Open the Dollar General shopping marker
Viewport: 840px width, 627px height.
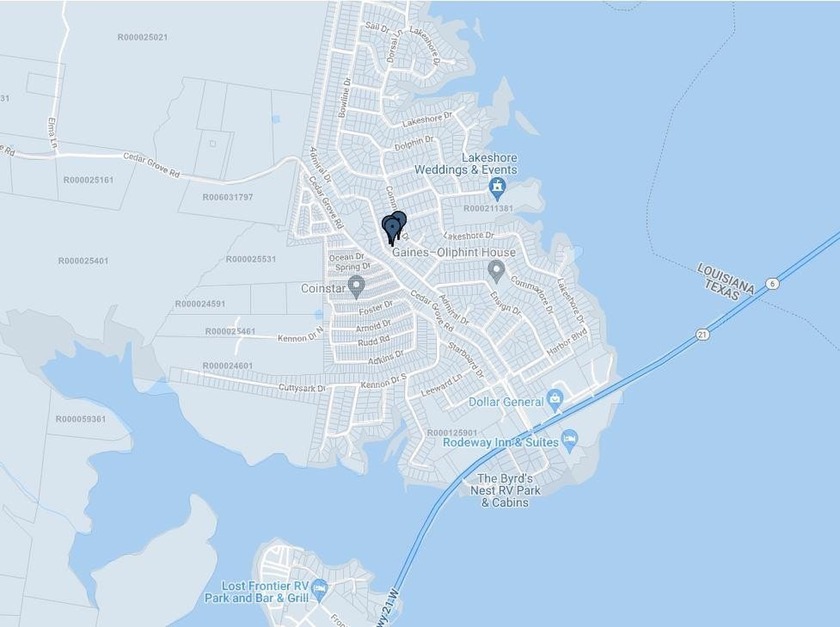pos(556,400)
